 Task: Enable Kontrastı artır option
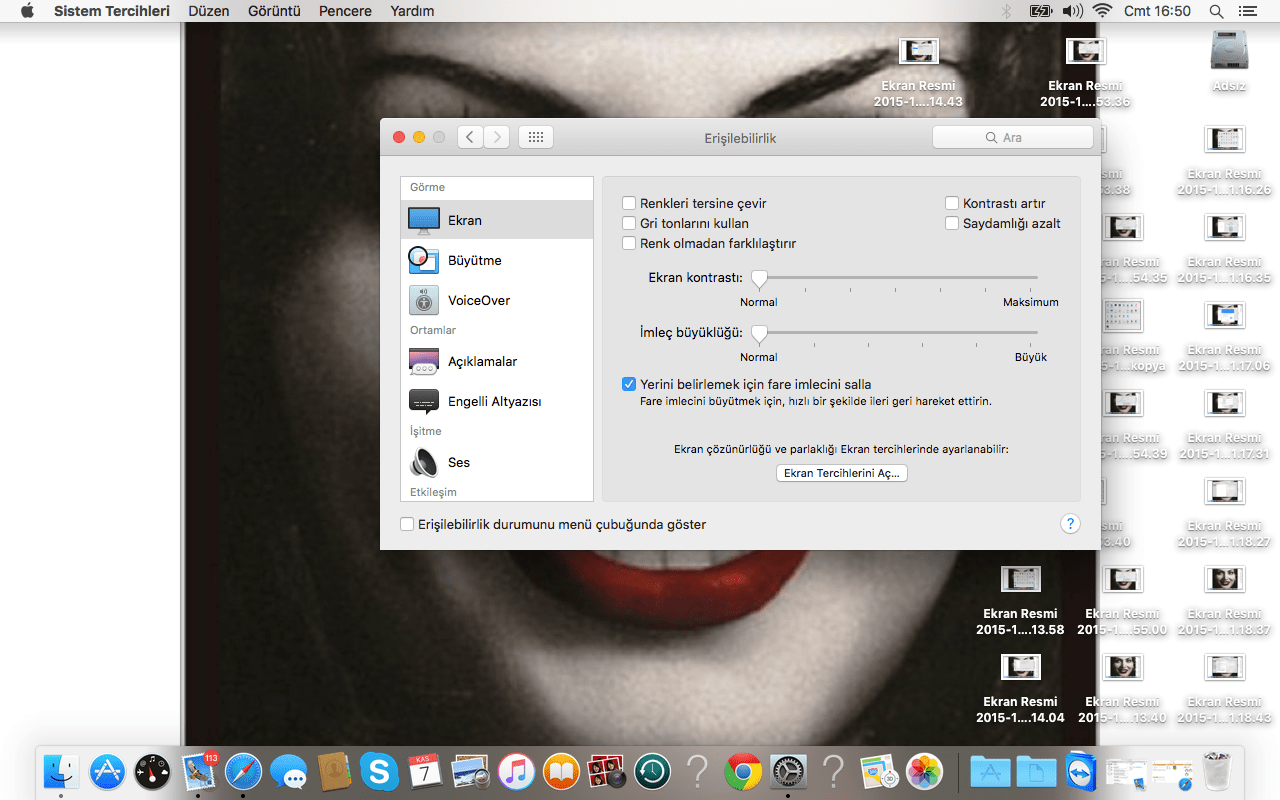pyautogui.click(x=951, y=202)
